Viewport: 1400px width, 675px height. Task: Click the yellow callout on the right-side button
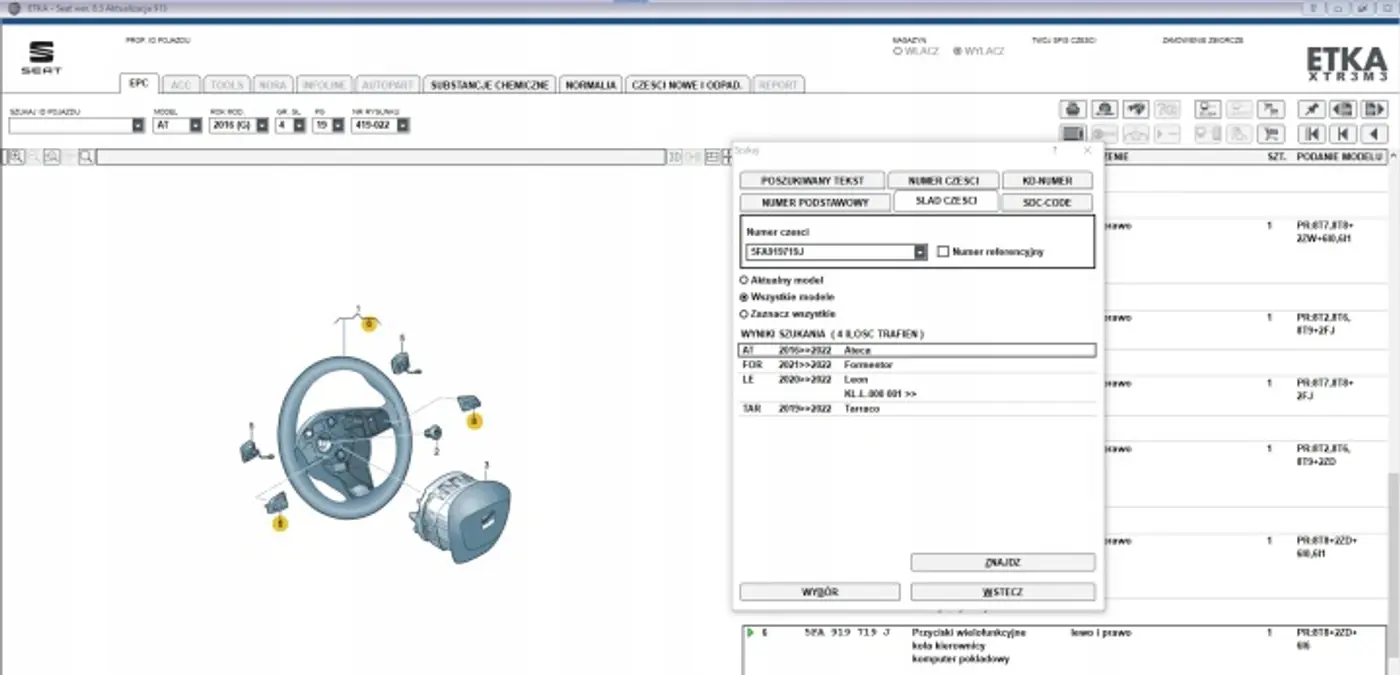(x=475, y=422)
